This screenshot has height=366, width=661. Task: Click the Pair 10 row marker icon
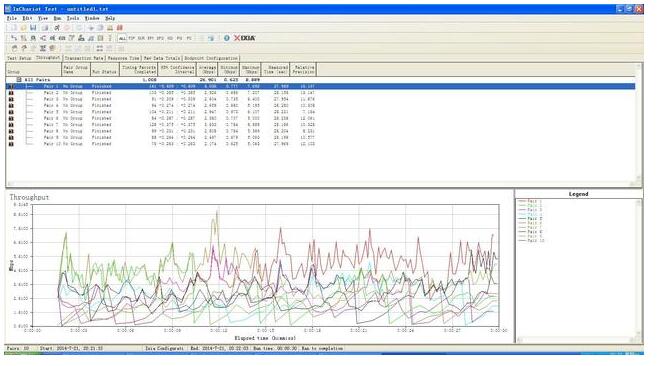point(11,144)
